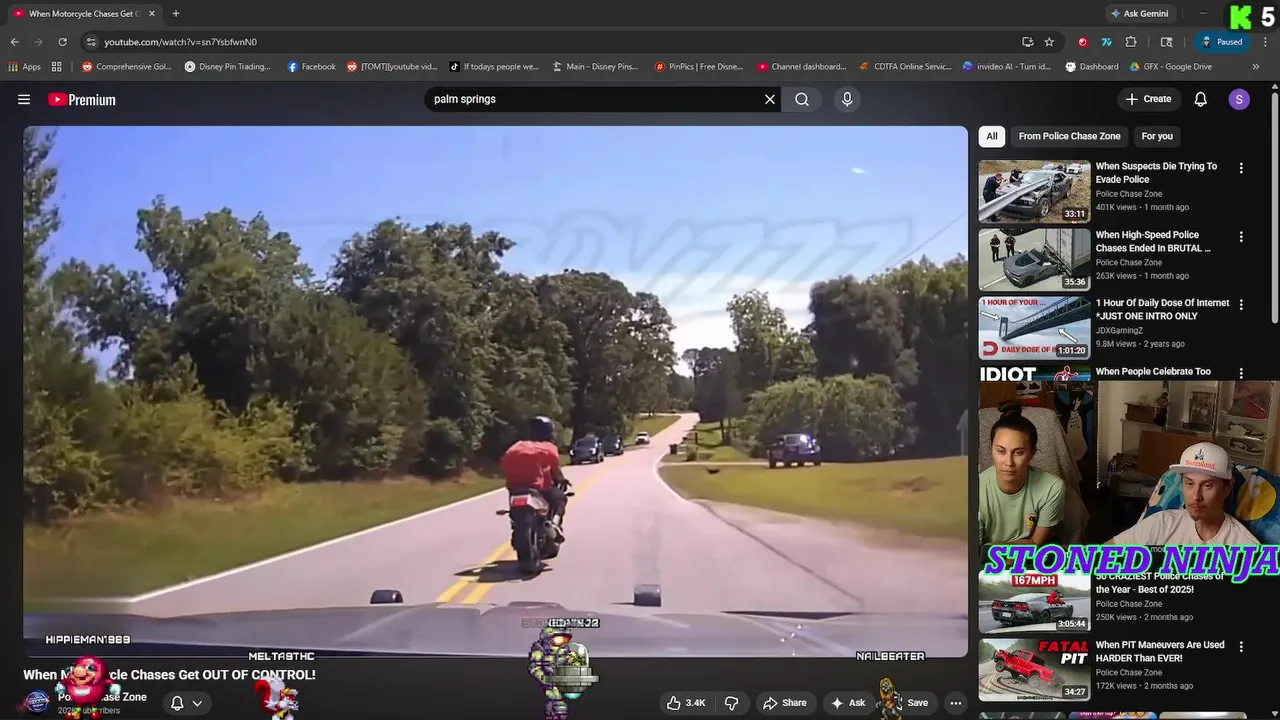Install or cast icon in address bar
Screen dimensions: 1280x720
1028,42
